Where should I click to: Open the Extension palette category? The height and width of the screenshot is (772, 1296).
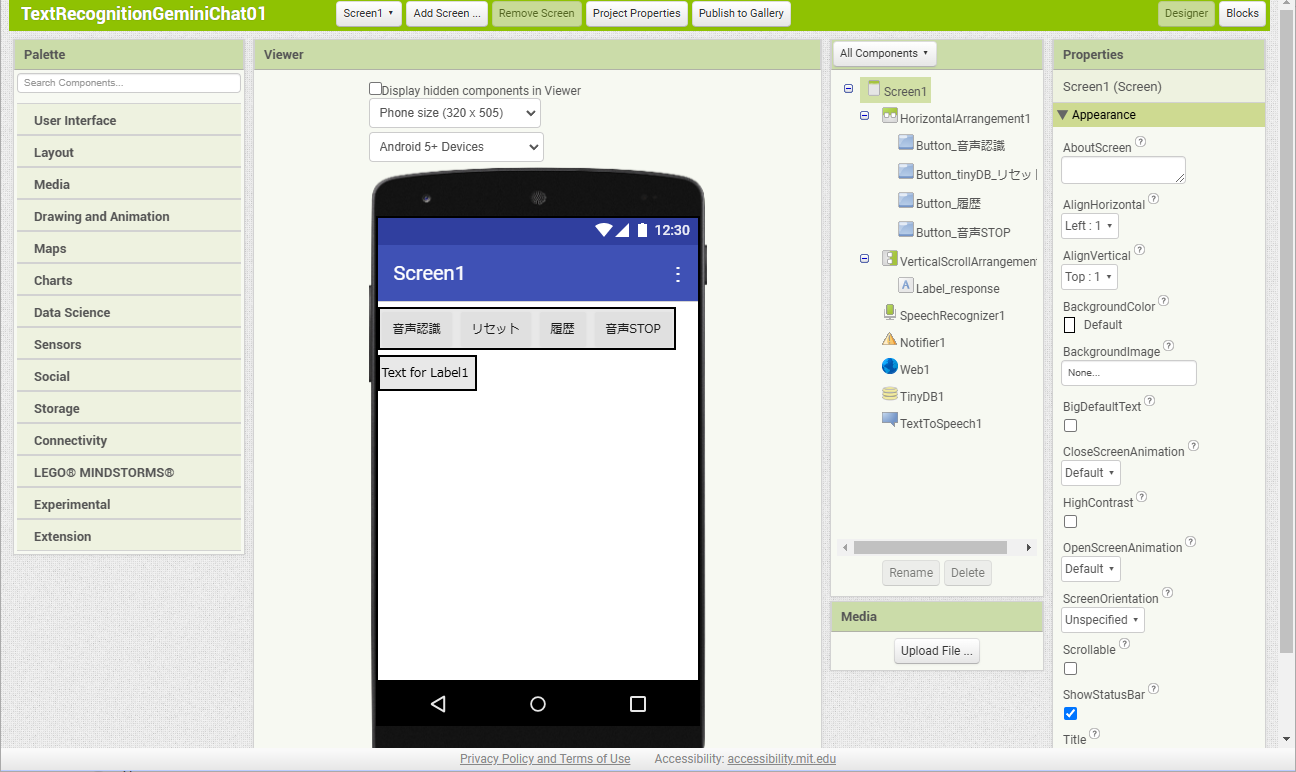[129, 536]
